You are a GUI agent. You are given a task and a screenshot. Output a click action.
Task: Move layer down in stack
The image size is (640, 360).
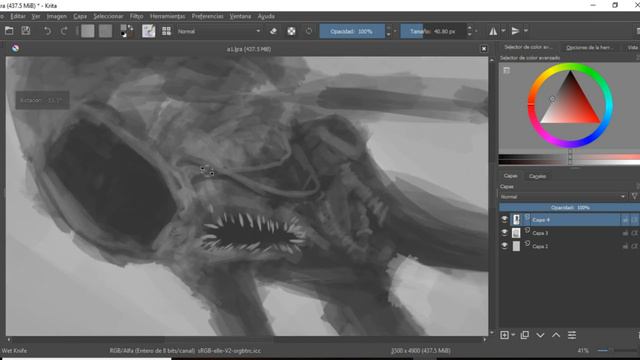[x=540, y=335]
